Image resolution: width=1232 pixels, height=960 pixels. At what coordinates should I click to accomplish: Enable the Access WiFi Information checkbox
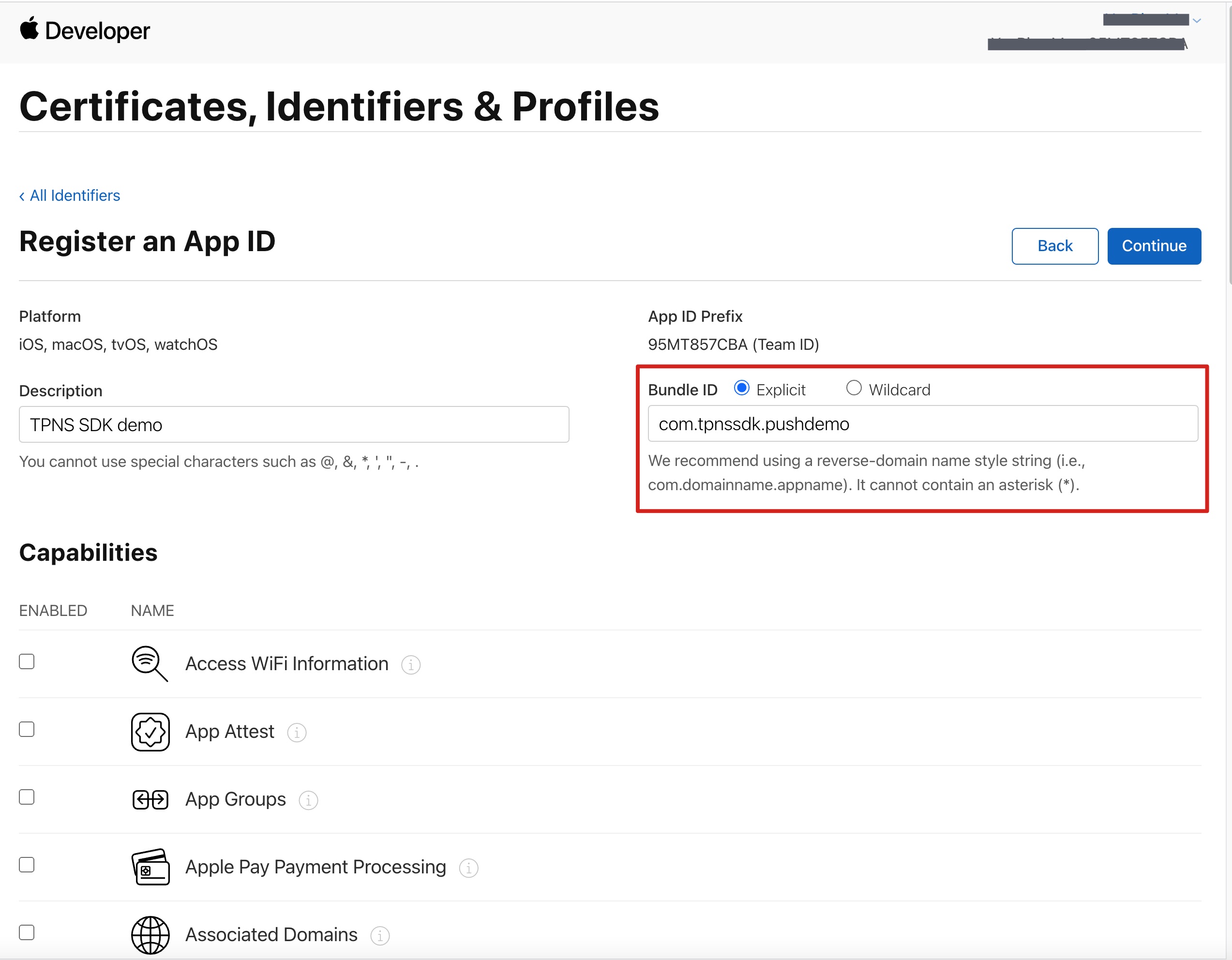click(27, 661)
